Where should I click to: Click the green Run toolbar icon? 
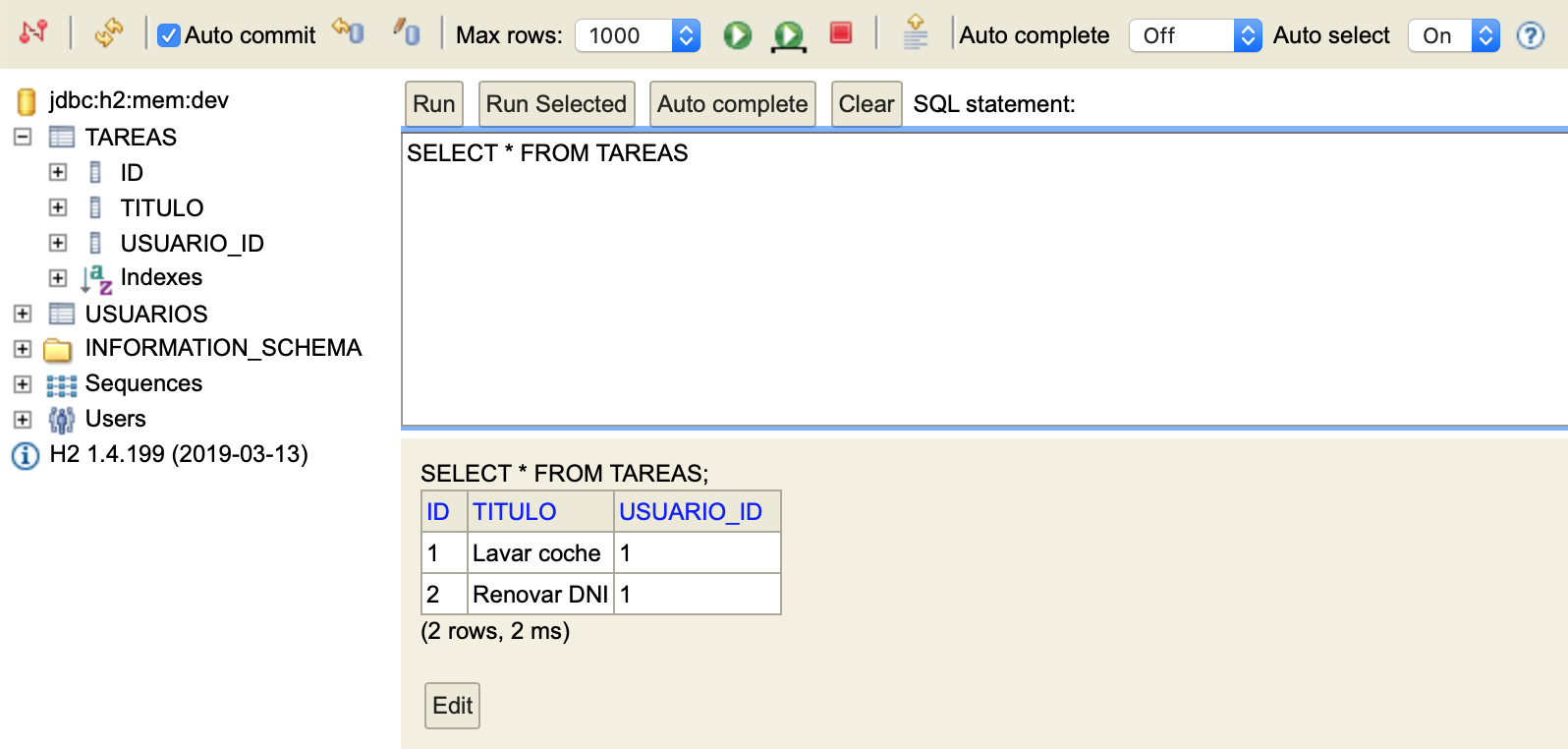click(x=737, y=35)
